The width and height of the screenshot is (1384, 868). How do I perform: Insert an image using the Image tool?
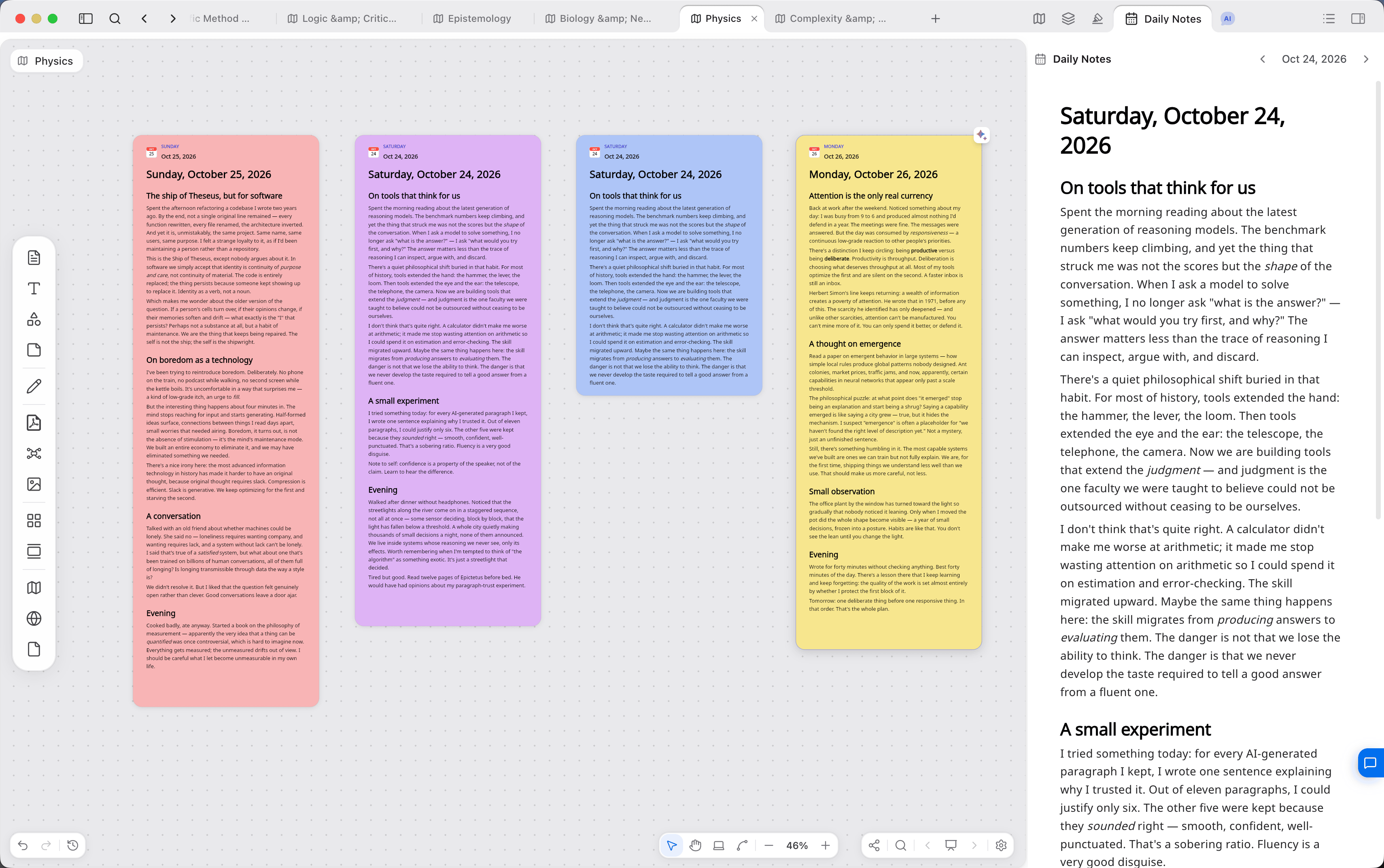coord(34,484)
